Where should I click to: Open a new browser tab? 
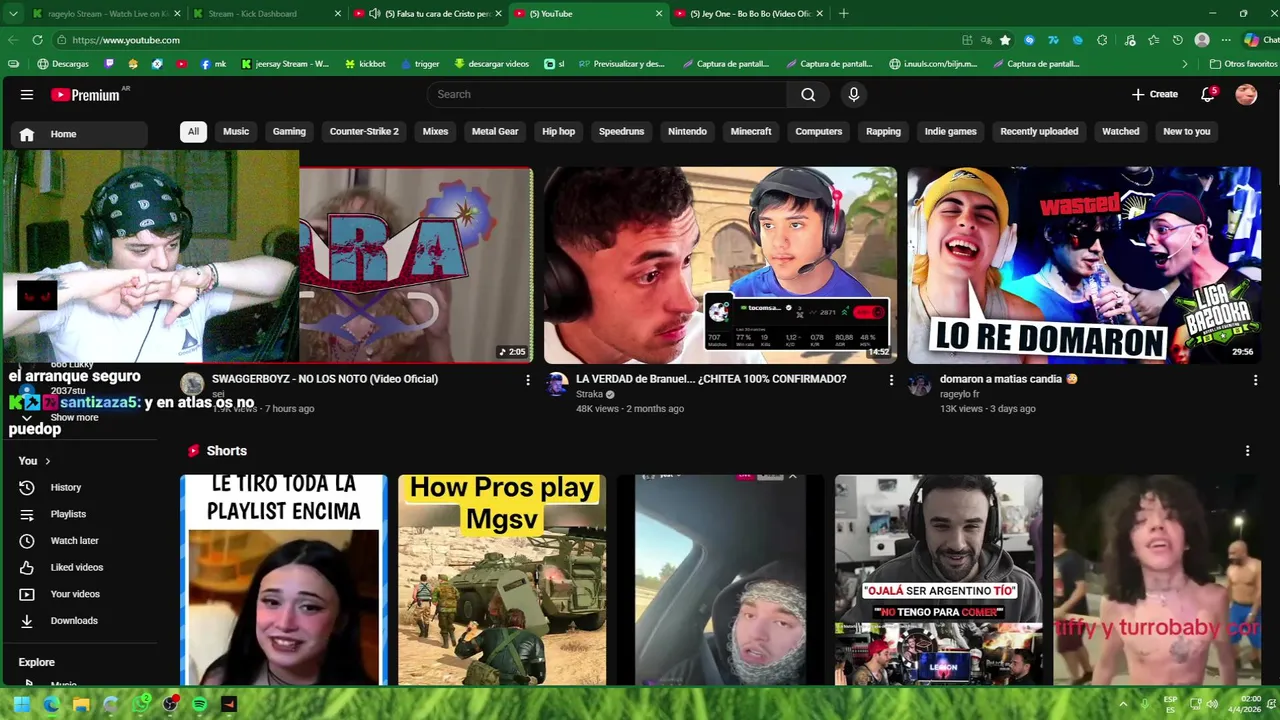pos(843,14)
